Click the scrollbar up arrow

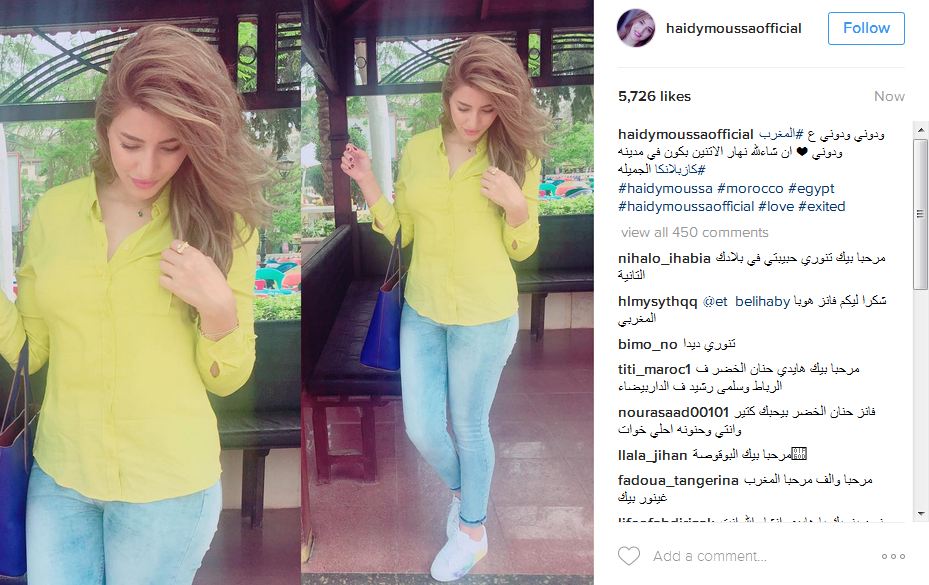[920, 130]
